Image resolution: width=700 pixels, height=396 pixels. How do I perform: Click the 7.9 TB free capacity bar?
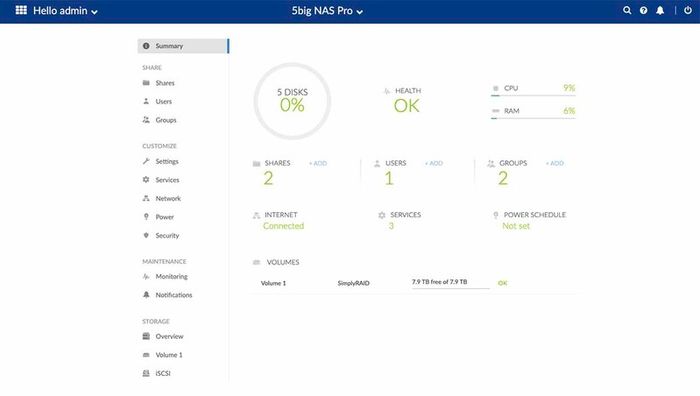450,283
